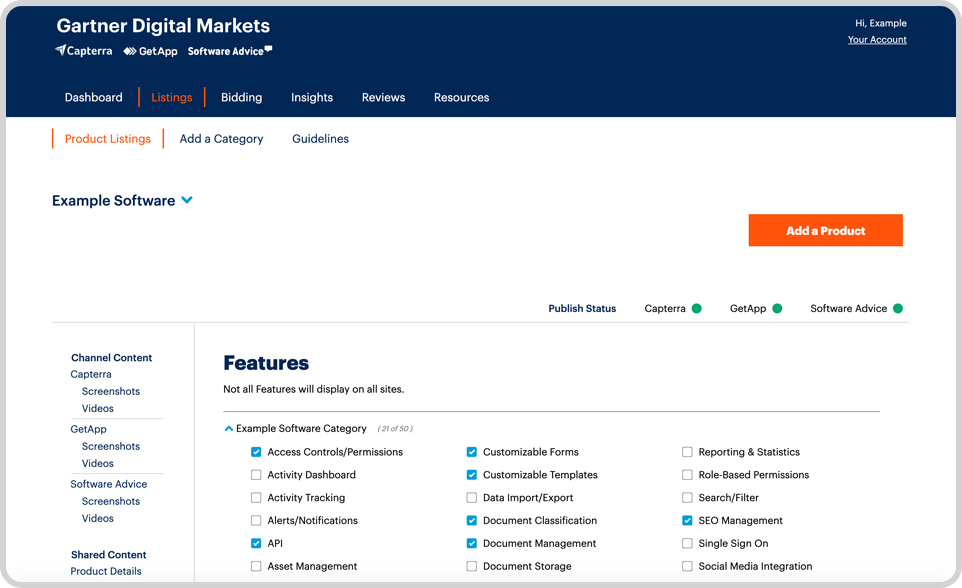Uncheck Document Management checkbox
This screenshot has width=962, height=588.
[471, 543]
